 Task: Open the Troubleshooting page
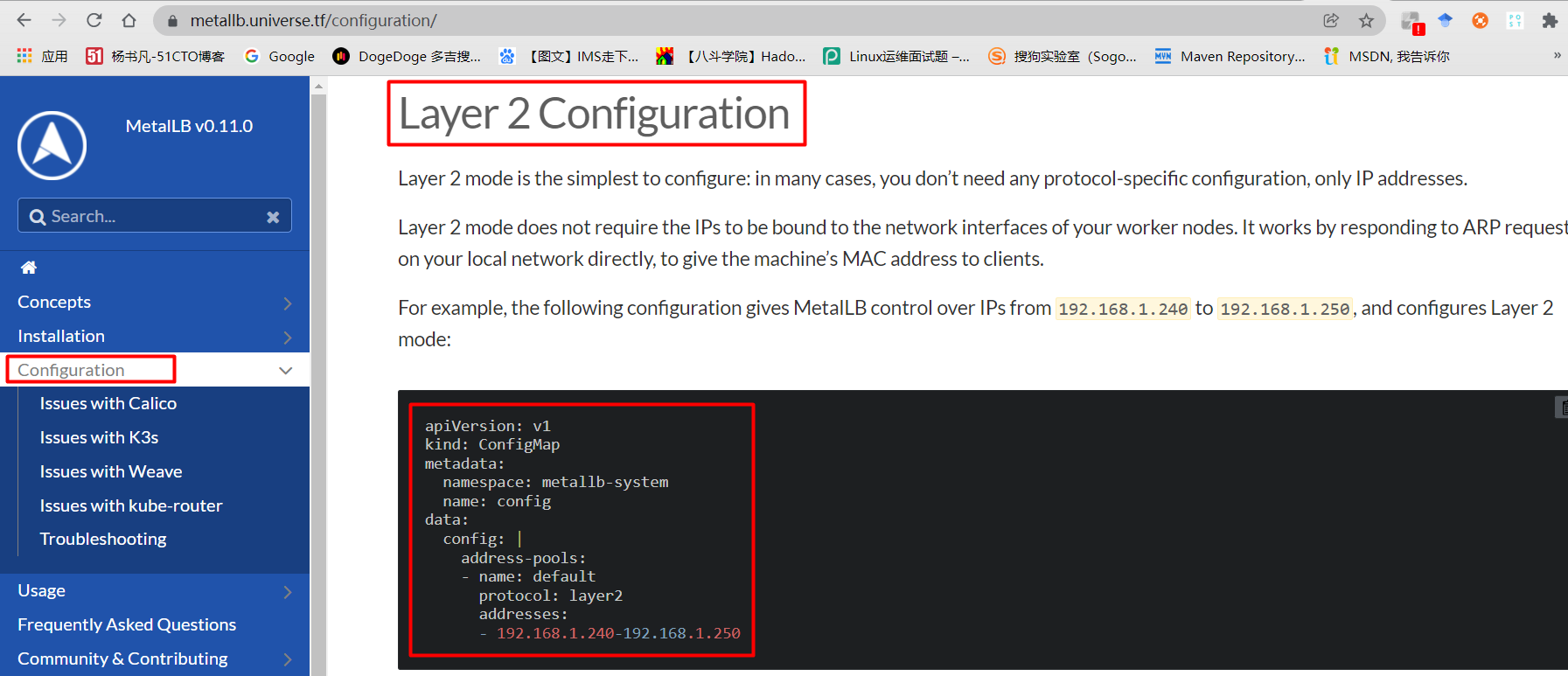pos(103,539)
